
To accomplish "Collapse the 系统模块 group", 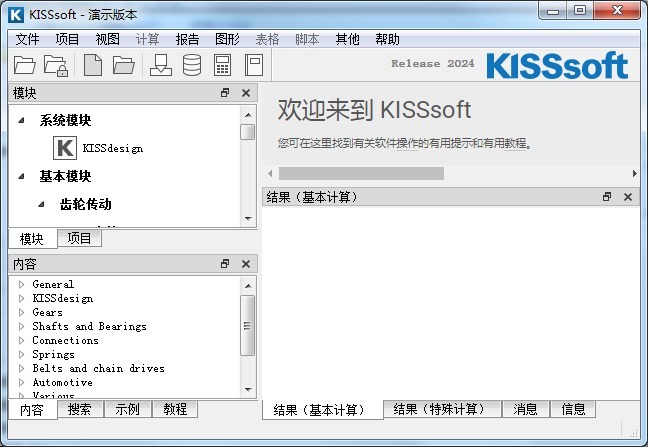I will point(22,120).
